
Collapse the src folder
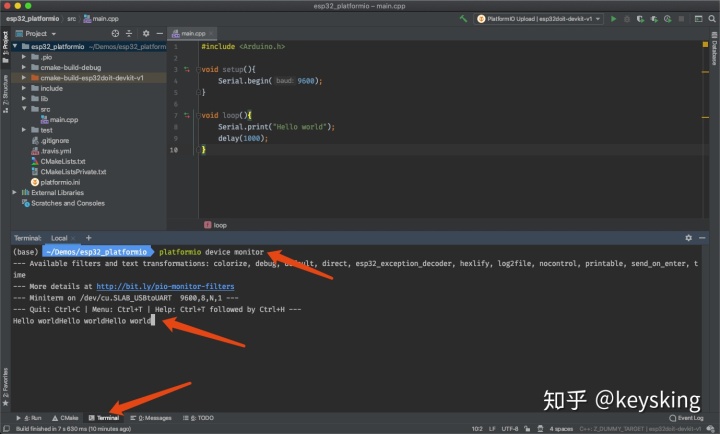pos(24,109)
